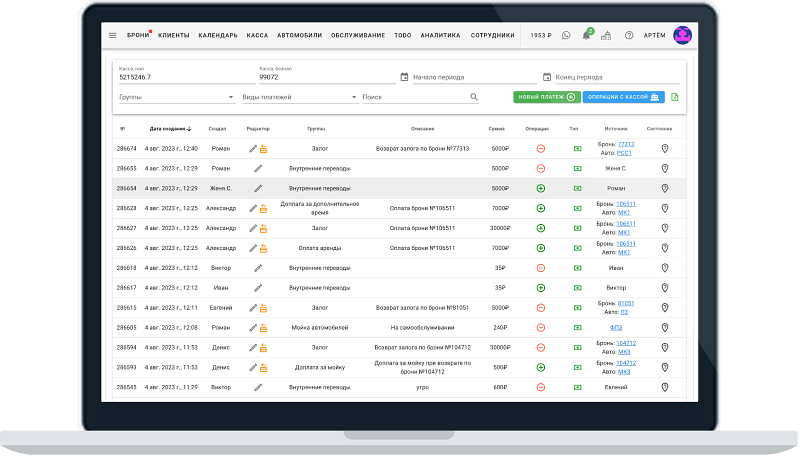Viewport: 800px width, 457px height.
Task: Click plus operation icon for payment 286654
Action: (x=541, y=188)
